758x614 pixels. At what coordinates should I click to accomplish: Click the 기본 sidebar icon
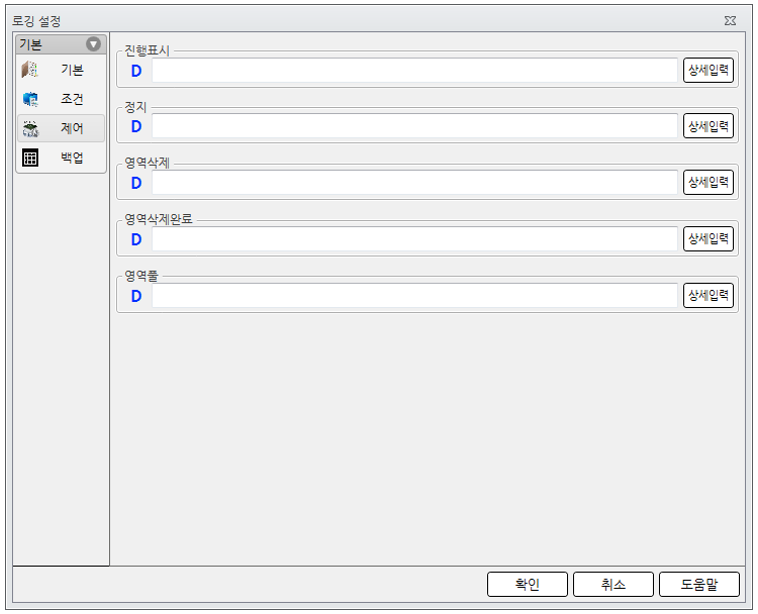click(x=30, y=70)
